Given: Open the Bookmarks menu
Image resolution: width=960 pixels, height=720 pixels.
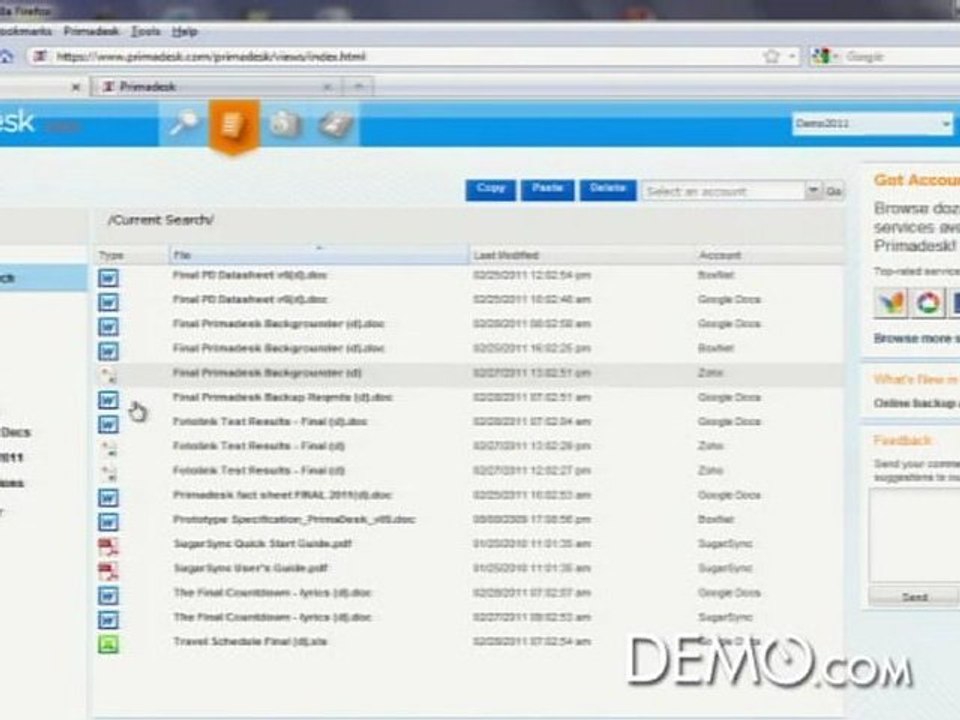Looking at the screenshot, I should click(x=26, y=31).
